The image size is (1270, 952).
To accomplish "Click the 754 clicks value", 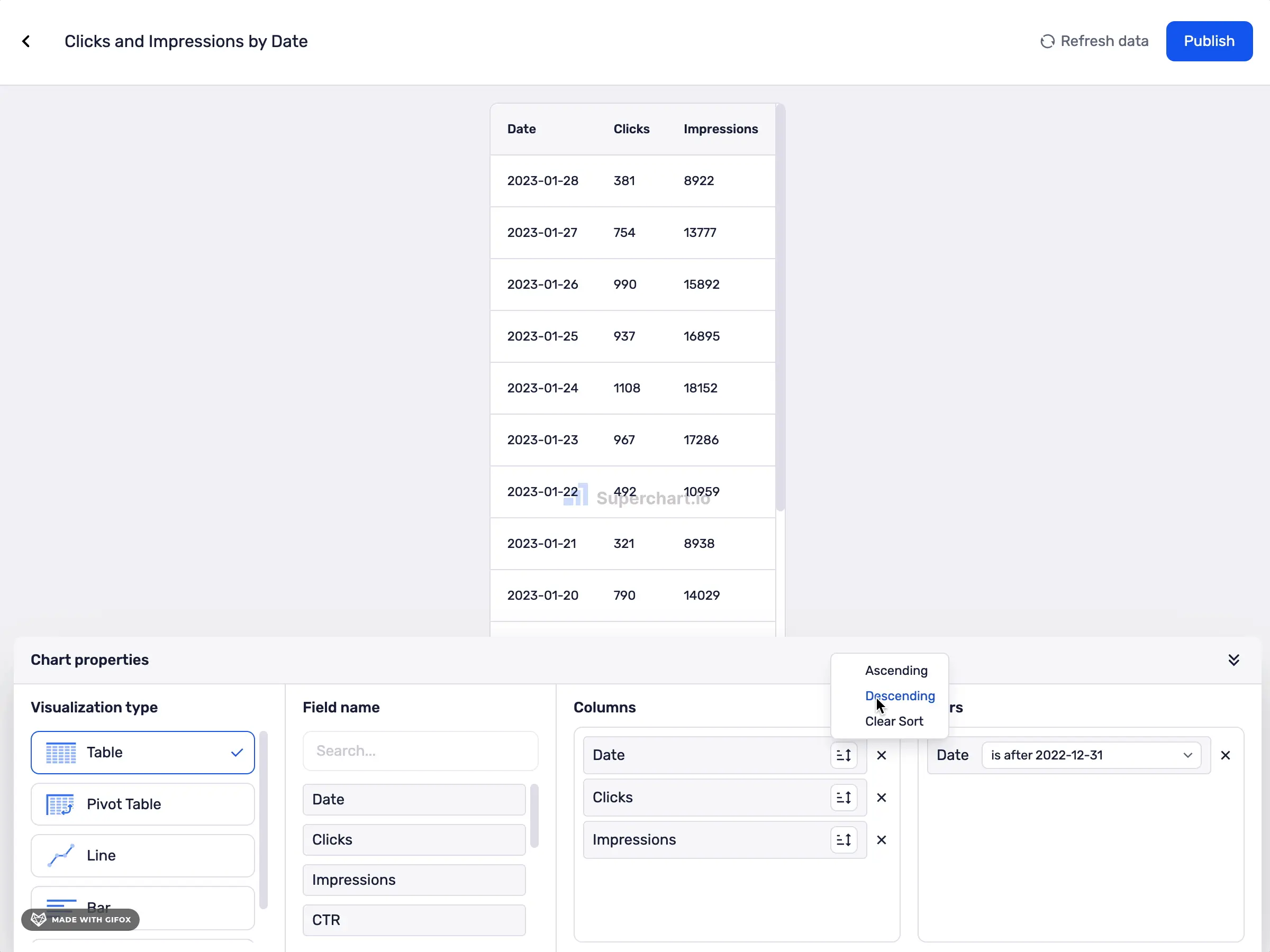I will pos(624,232).
